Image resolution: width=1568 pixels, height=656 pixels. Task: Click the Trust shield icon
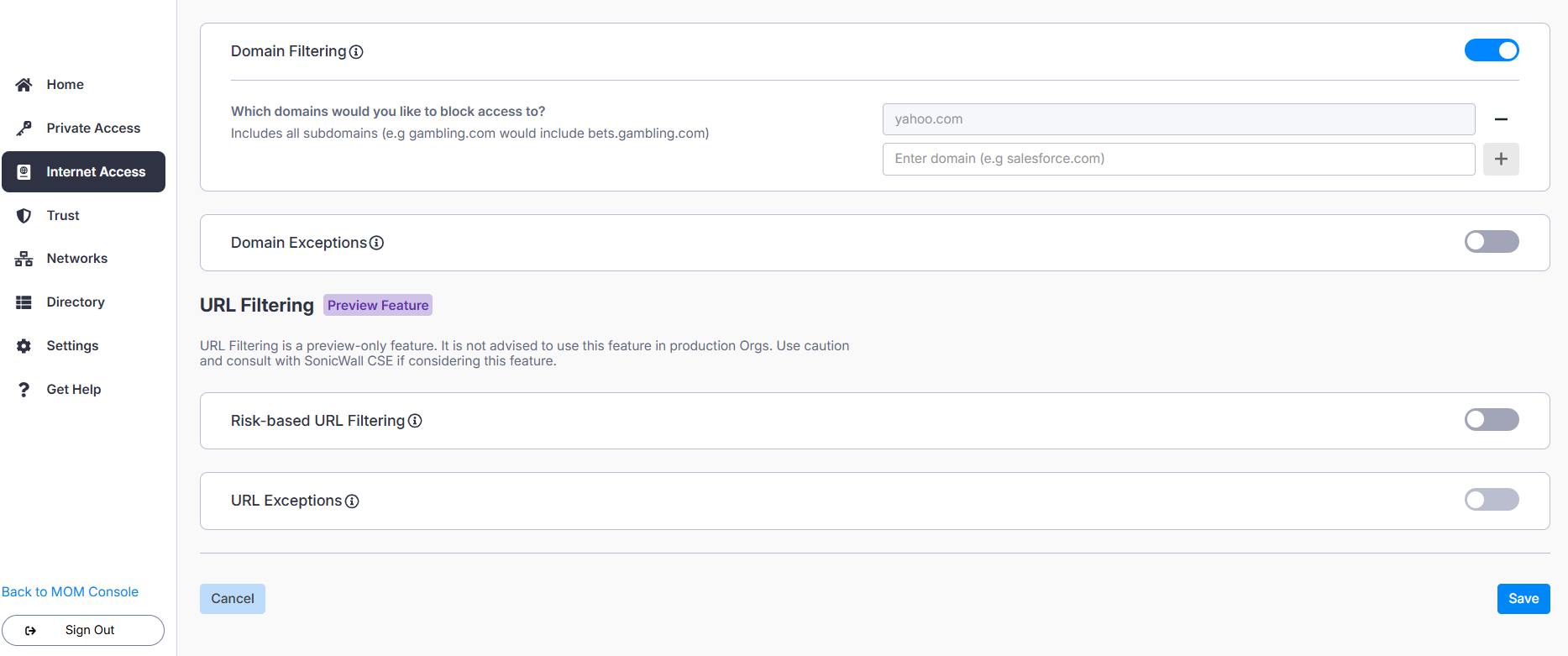coord(24,216)
